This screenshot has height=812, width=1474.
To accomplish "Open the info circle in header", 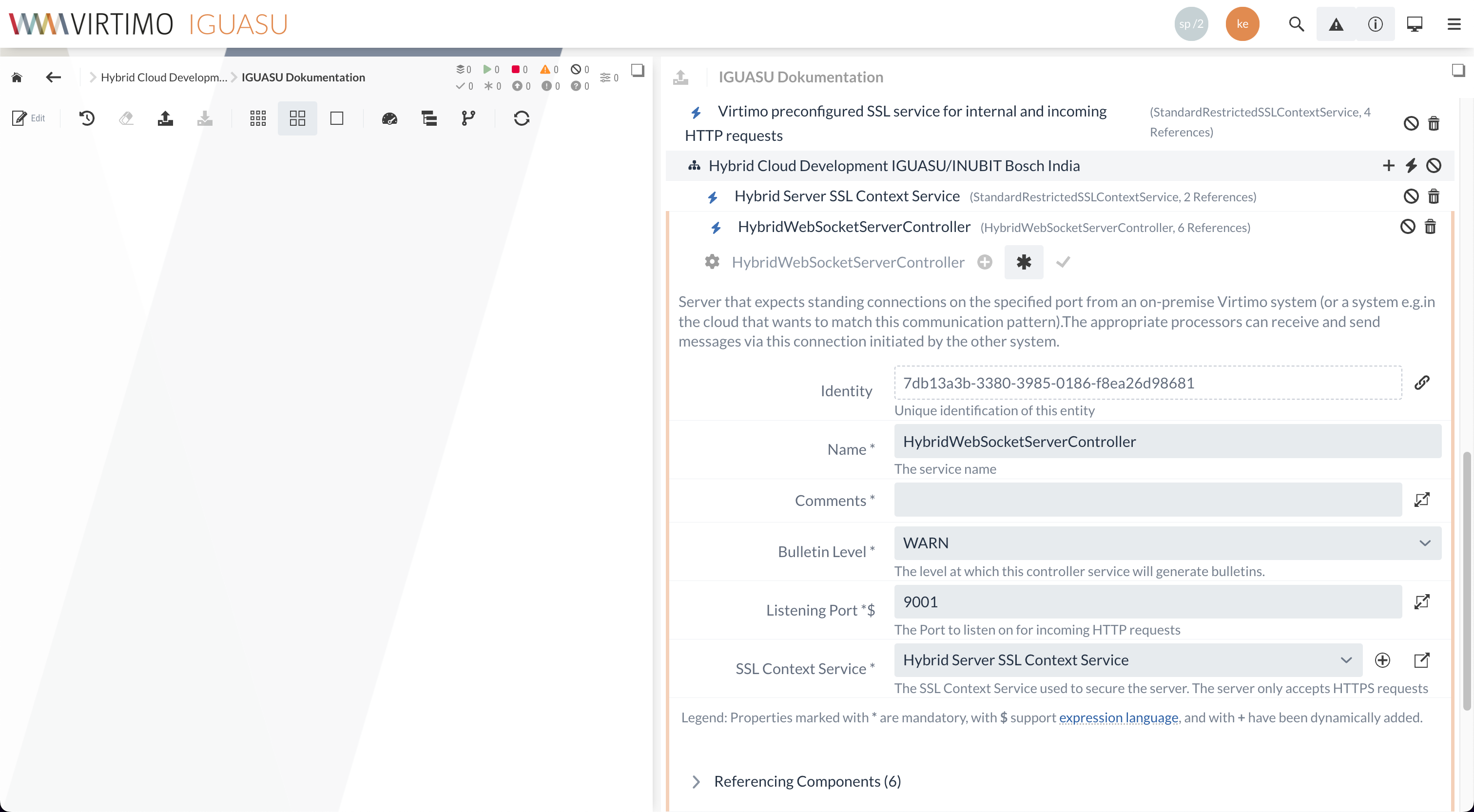I will point(1376,24).
